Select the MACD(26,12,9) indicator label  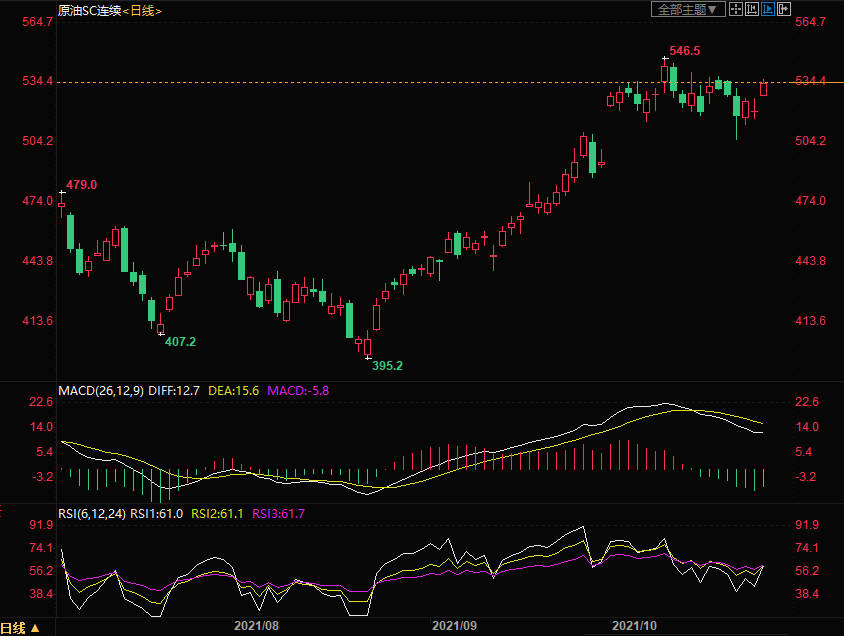click(x=100, y=390)
